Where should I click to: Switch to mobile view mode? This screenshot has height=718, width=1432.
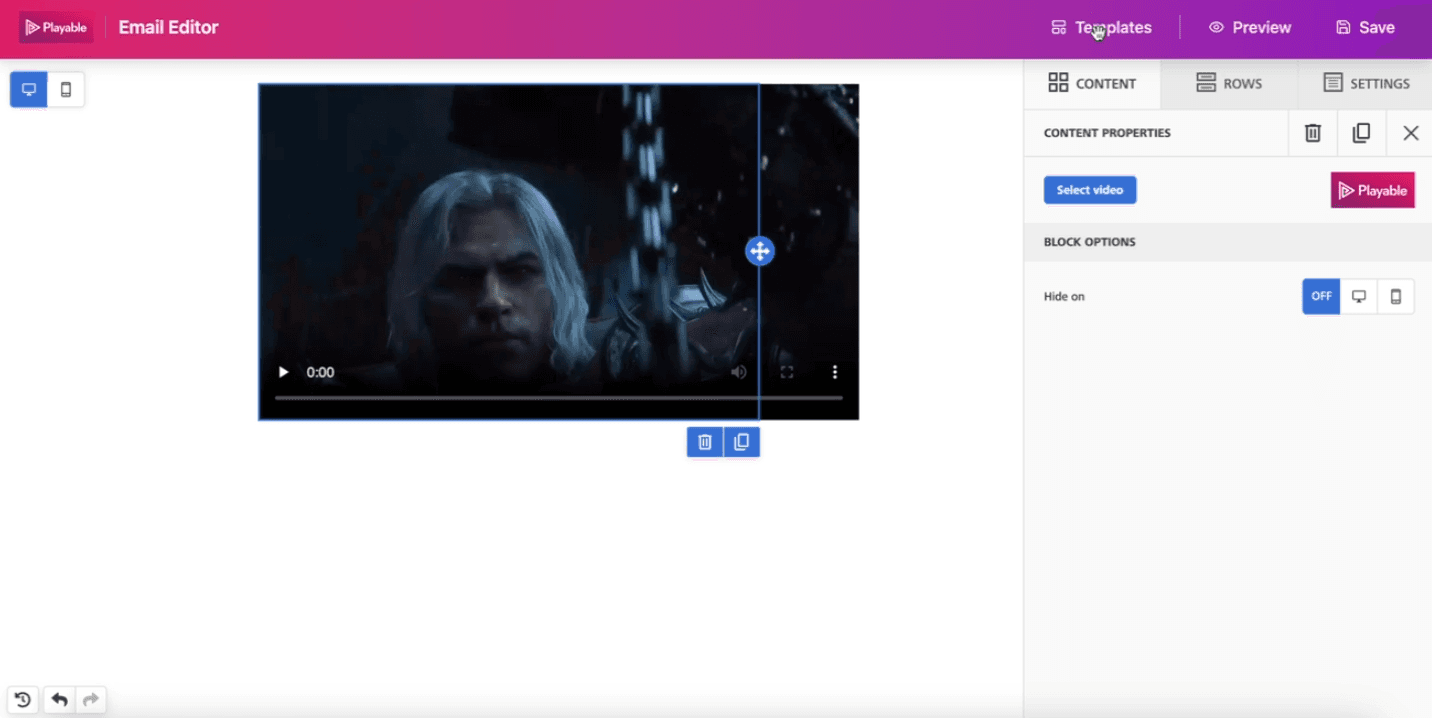(66, 89)
